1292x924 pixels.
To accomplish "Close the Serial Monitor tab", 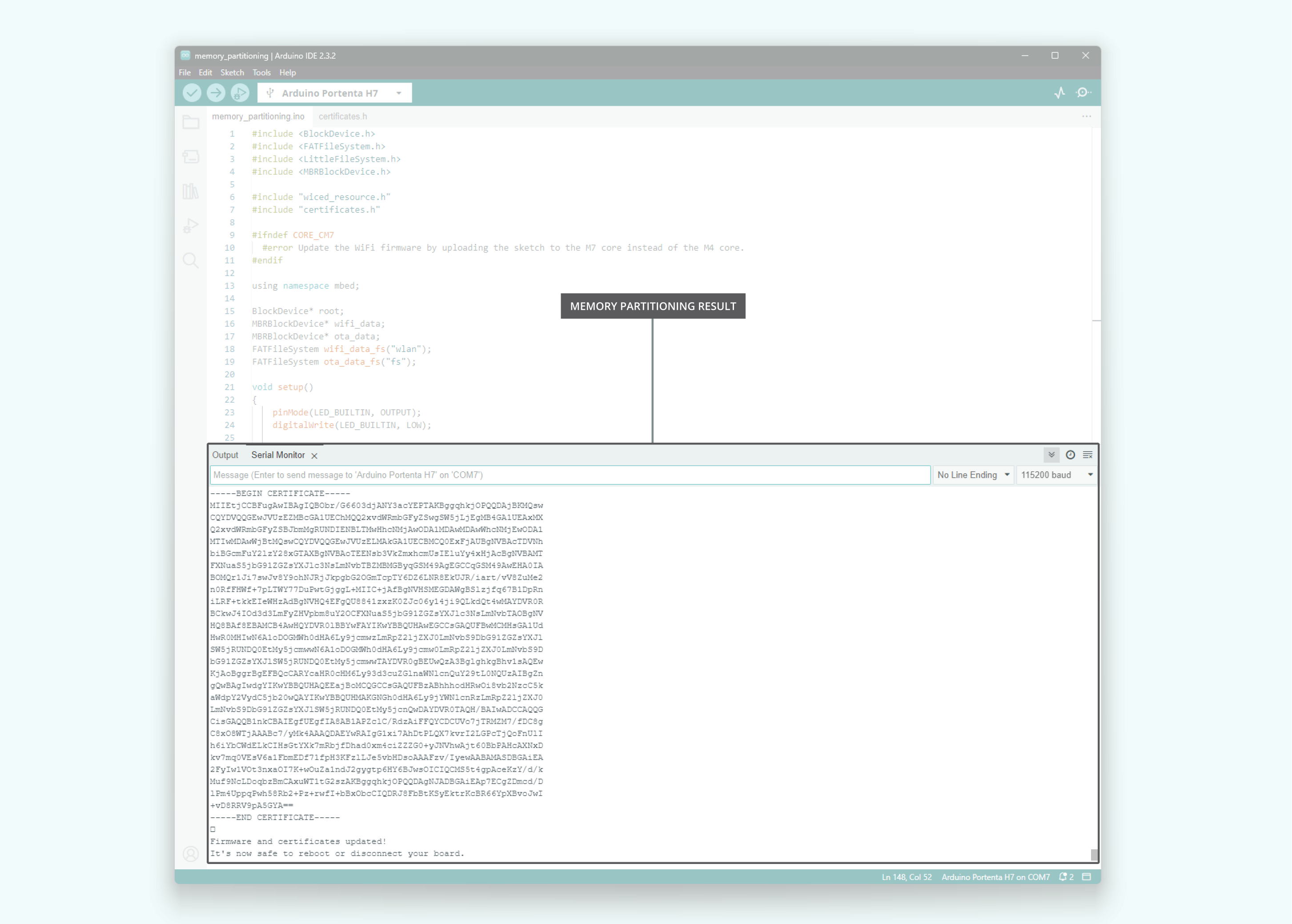I will 314,456.
